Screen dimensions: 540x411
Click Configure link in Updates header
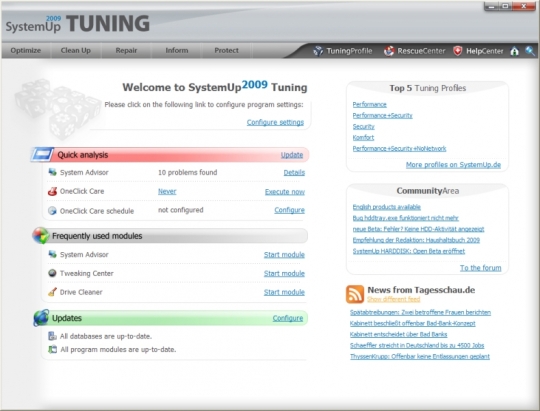pyautogui.click(x=288, y=318)
